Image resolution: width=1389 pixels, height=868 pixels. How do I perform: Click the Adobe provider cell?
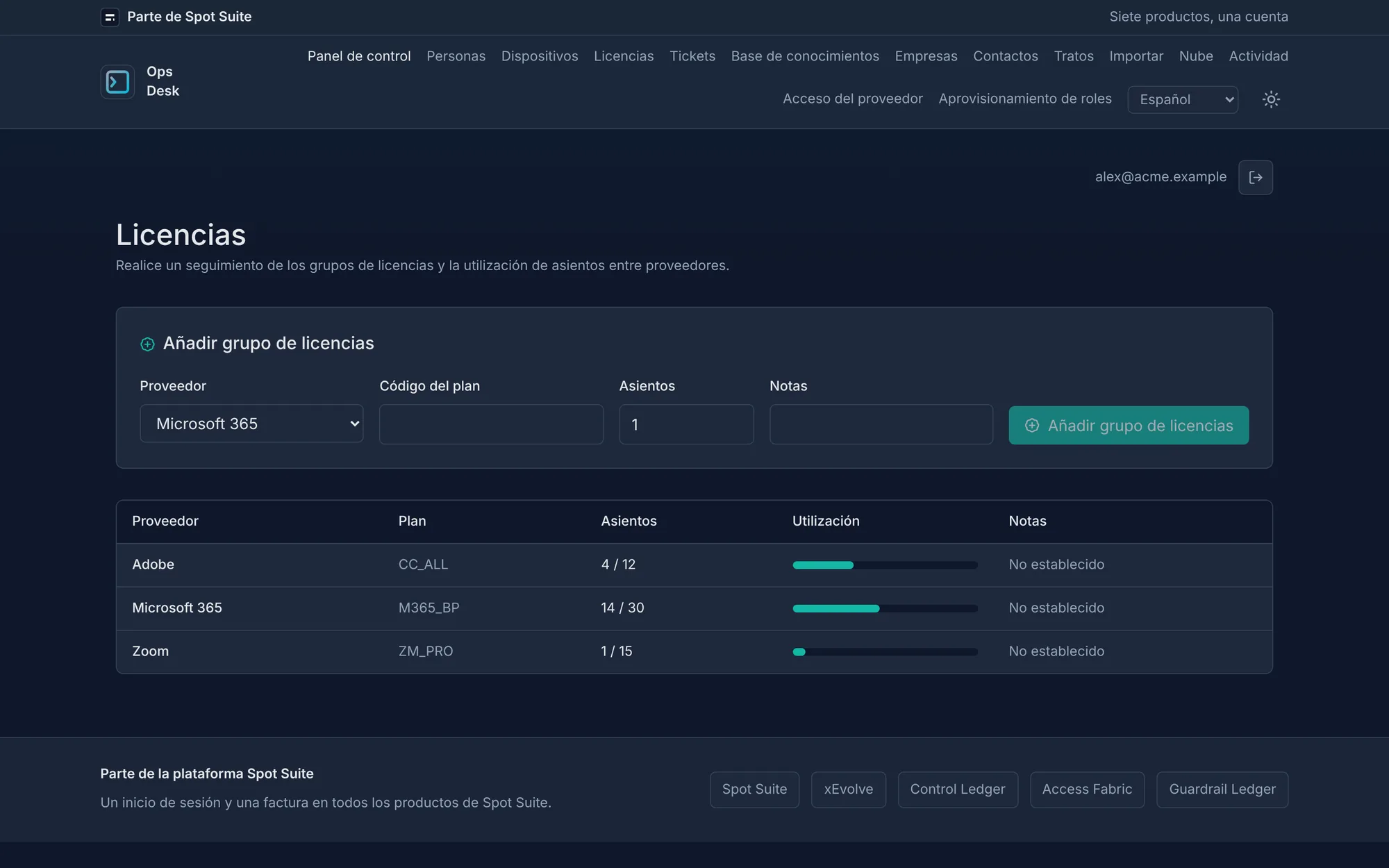click(153, 565)
